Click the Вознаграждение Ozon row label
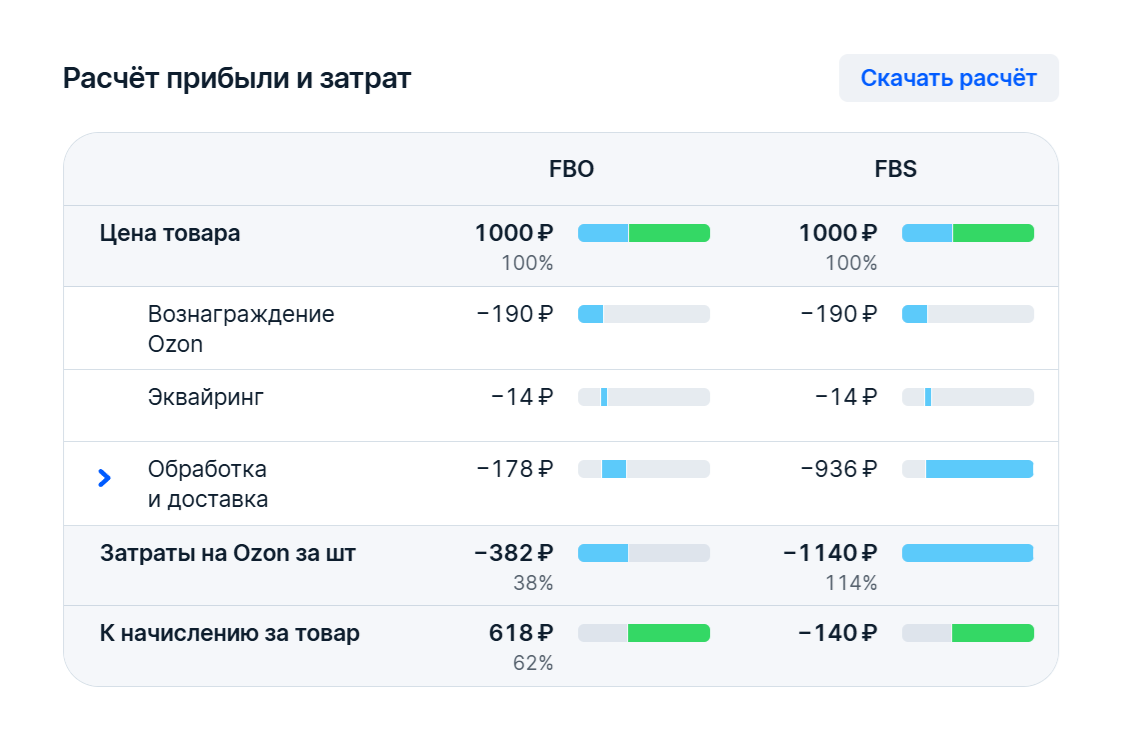The image size is (1124, 755). tap(241, 329)
